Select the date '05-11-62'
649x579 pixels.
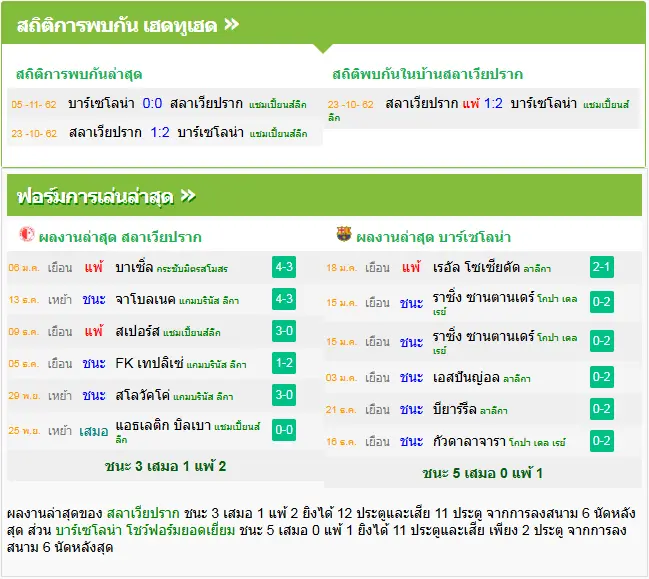[x=34, y=104]
